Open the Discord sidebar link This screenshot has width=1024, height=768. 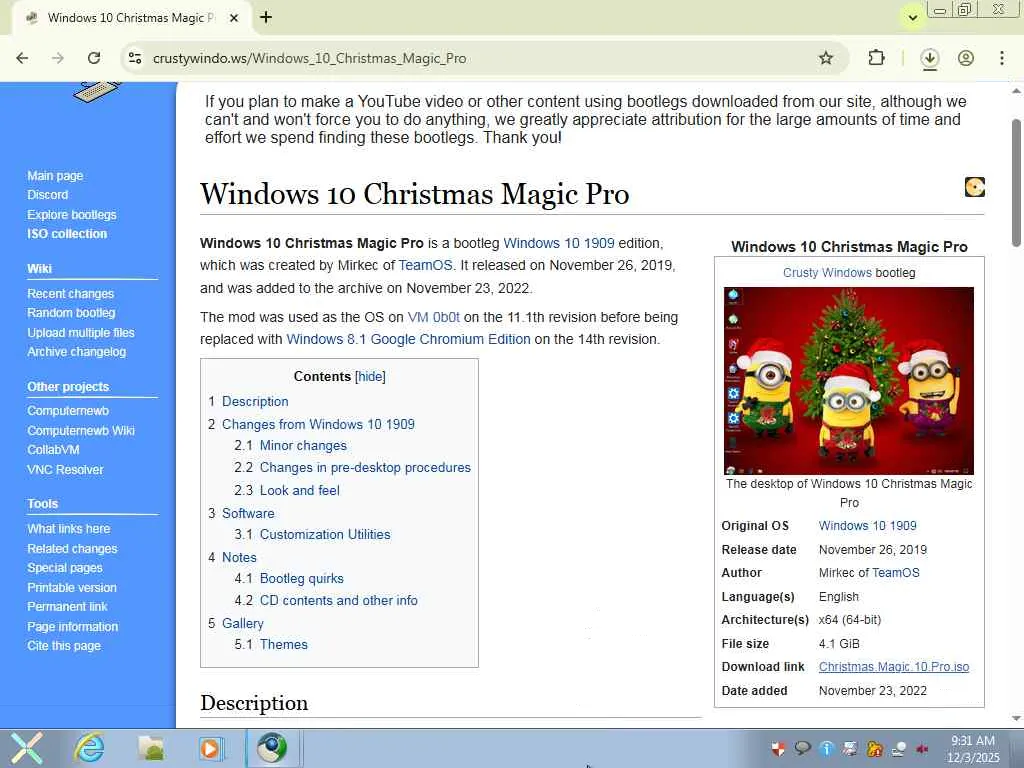(x=47, y=195)
